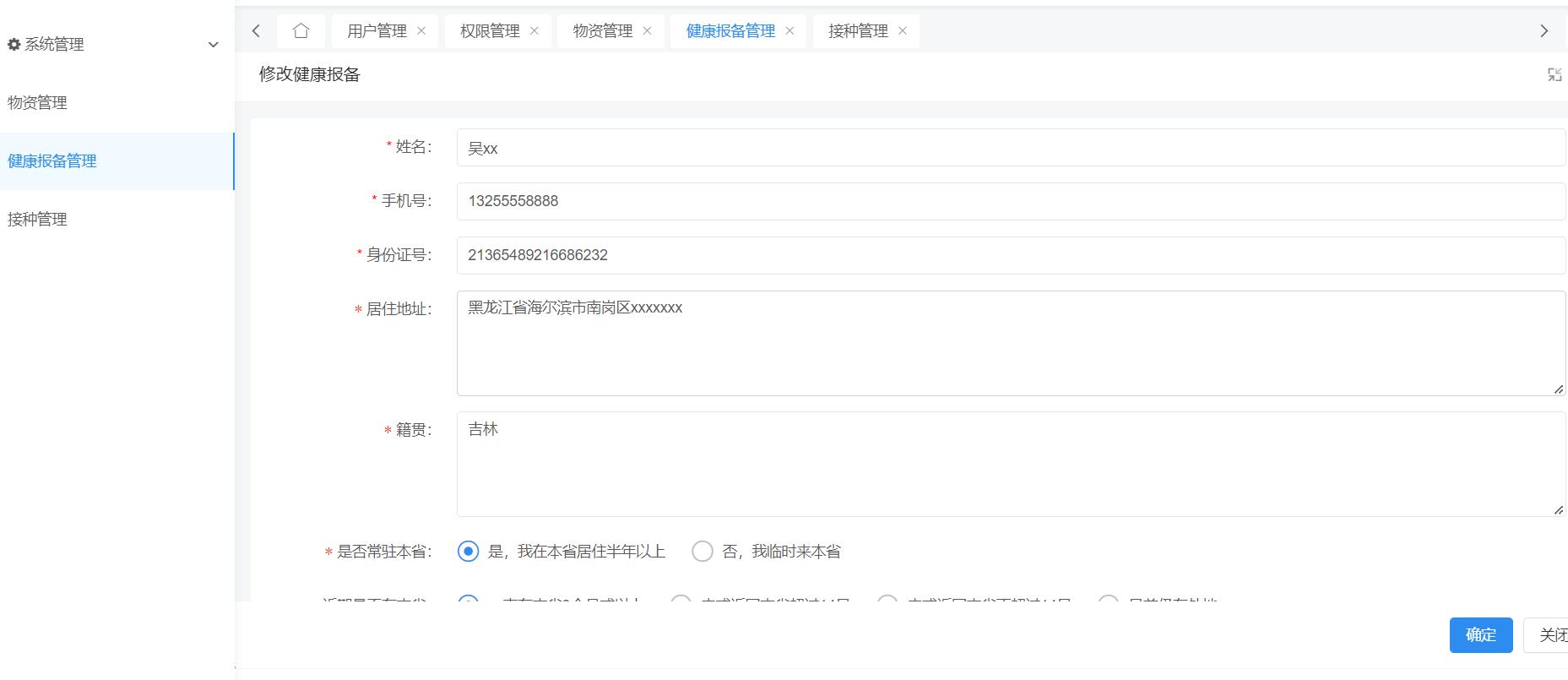Screen dimensions: 1568x680
Task: Close the 用户管理 tab
Action: point(421,31)
